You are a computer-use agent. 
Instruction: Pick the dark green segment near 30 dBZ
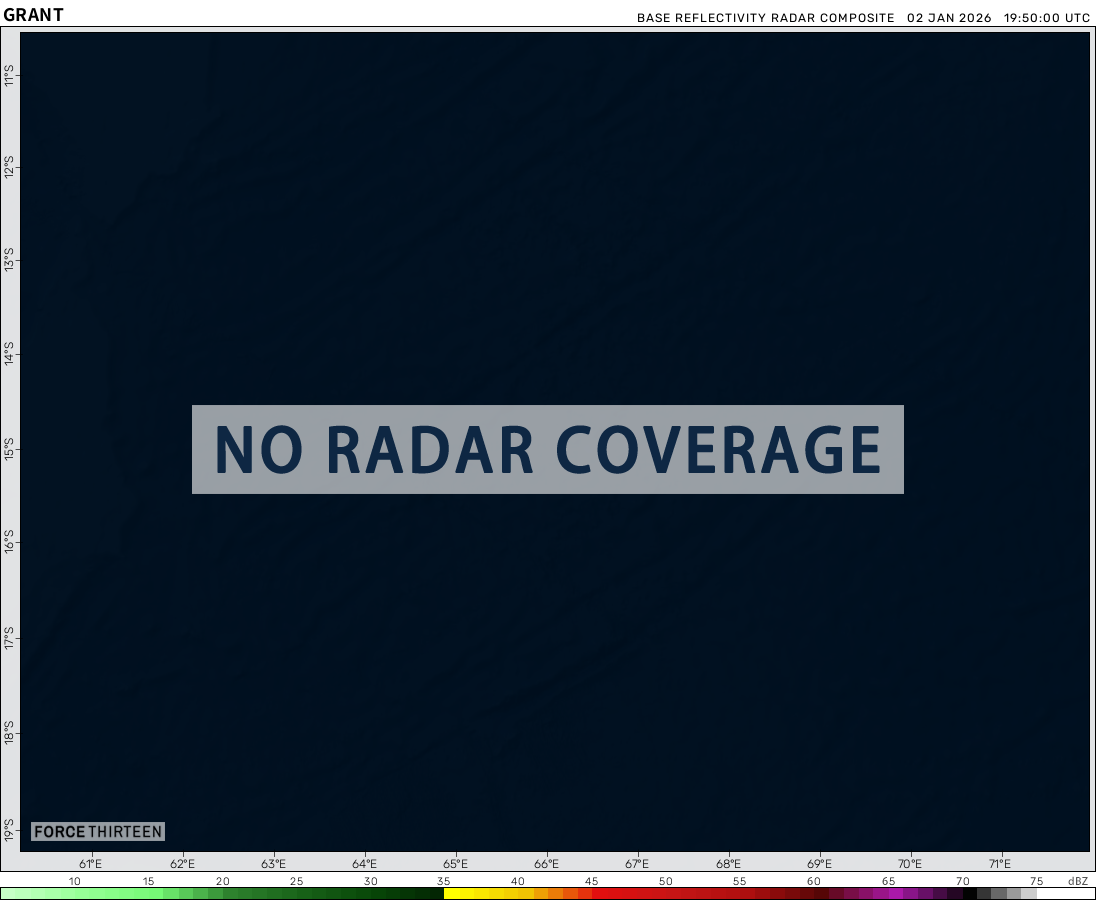pyautogui.click(x=370, y=893)
